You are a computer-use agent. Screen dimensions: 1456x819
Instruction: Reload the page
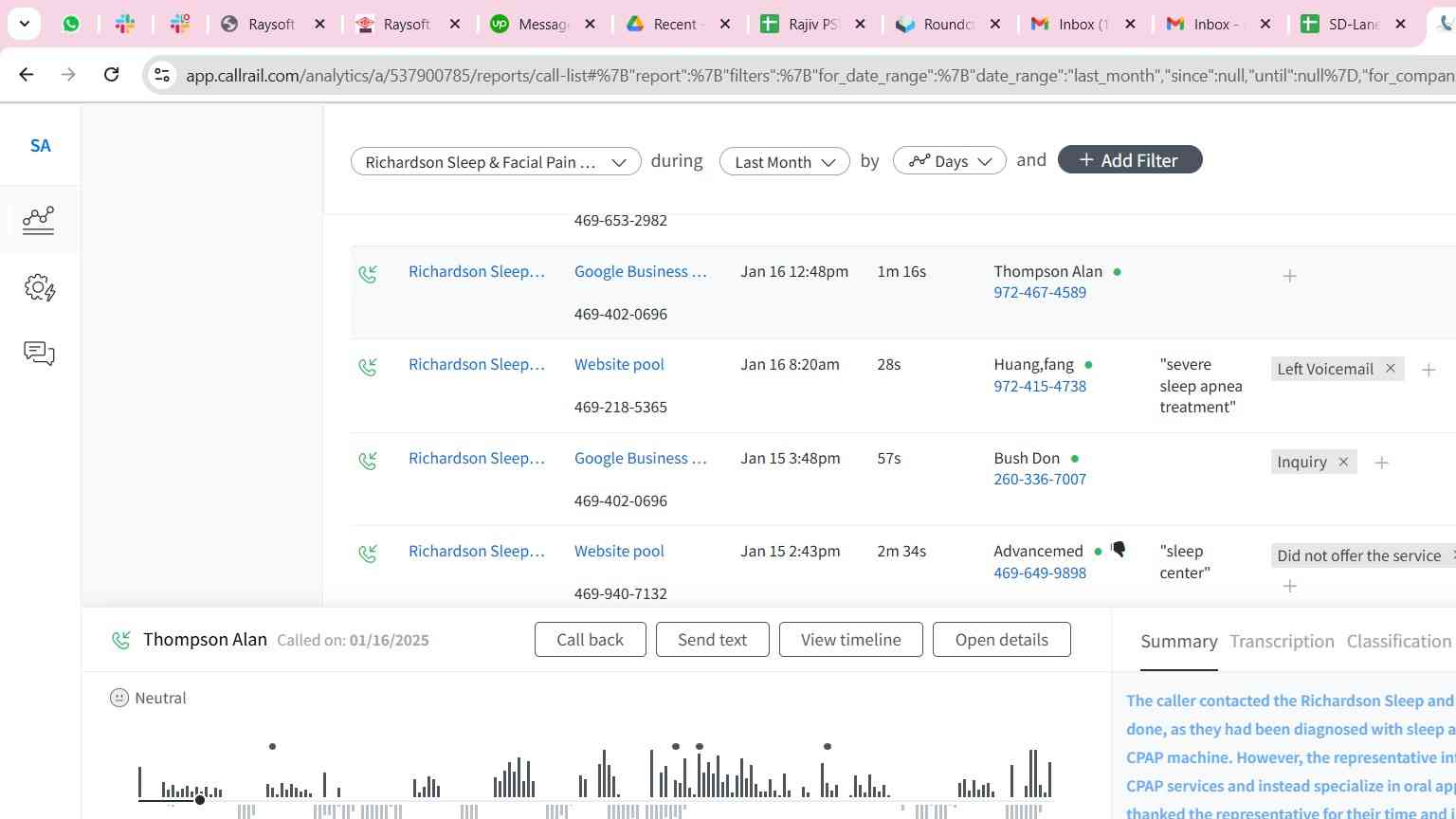(x=111, y=74)
